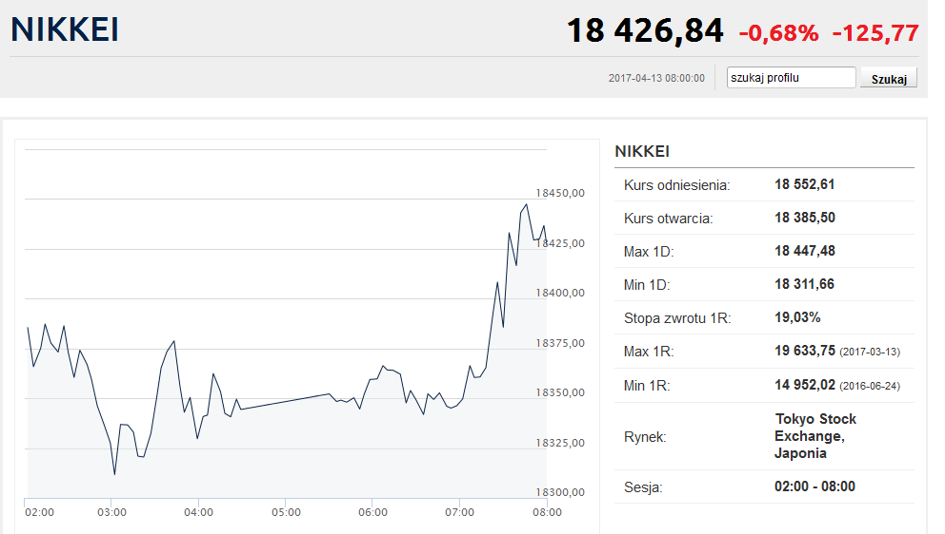Image resolution: width=945 pixels, height=534 pixels.
Task: Select the session hours 02:00 - 08:00
Action: coord(815,486)
